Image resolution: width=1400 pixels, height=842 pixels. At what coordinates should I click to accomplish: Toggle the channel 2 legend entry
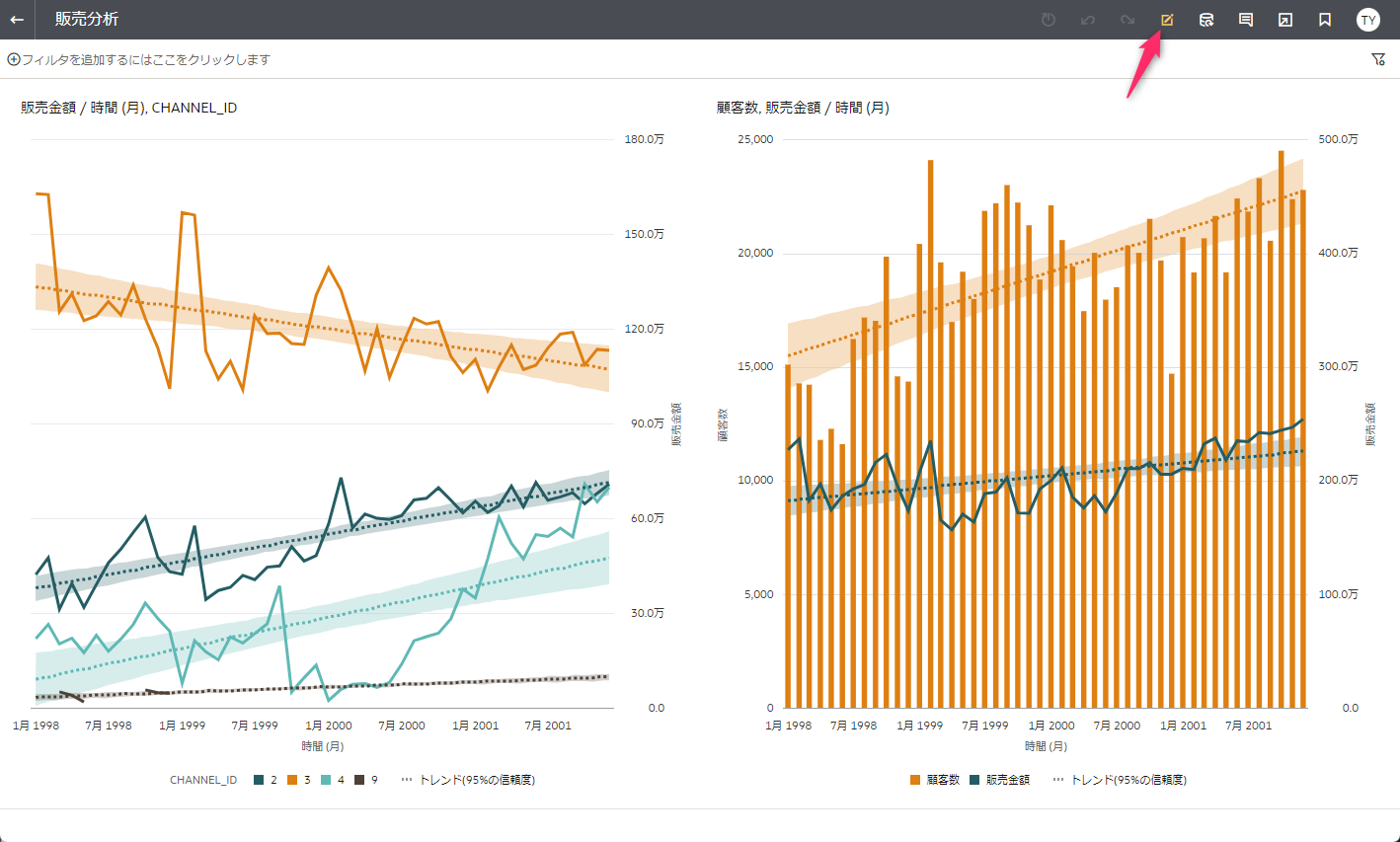266,780
